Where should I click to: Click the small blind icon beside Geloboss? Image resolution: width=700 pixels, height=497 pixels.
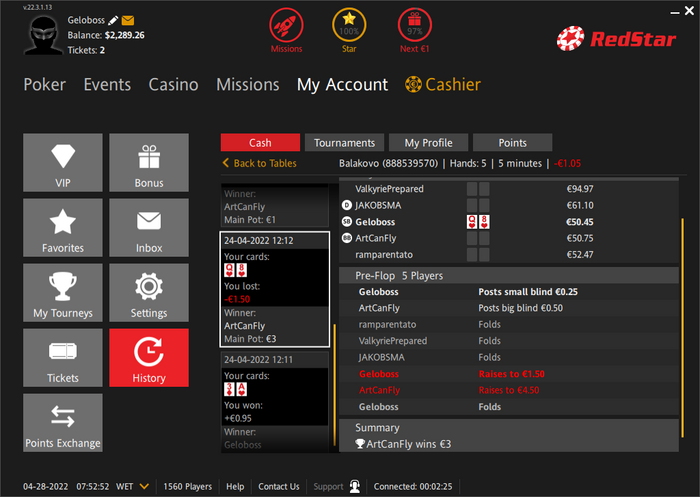(347, 221)
